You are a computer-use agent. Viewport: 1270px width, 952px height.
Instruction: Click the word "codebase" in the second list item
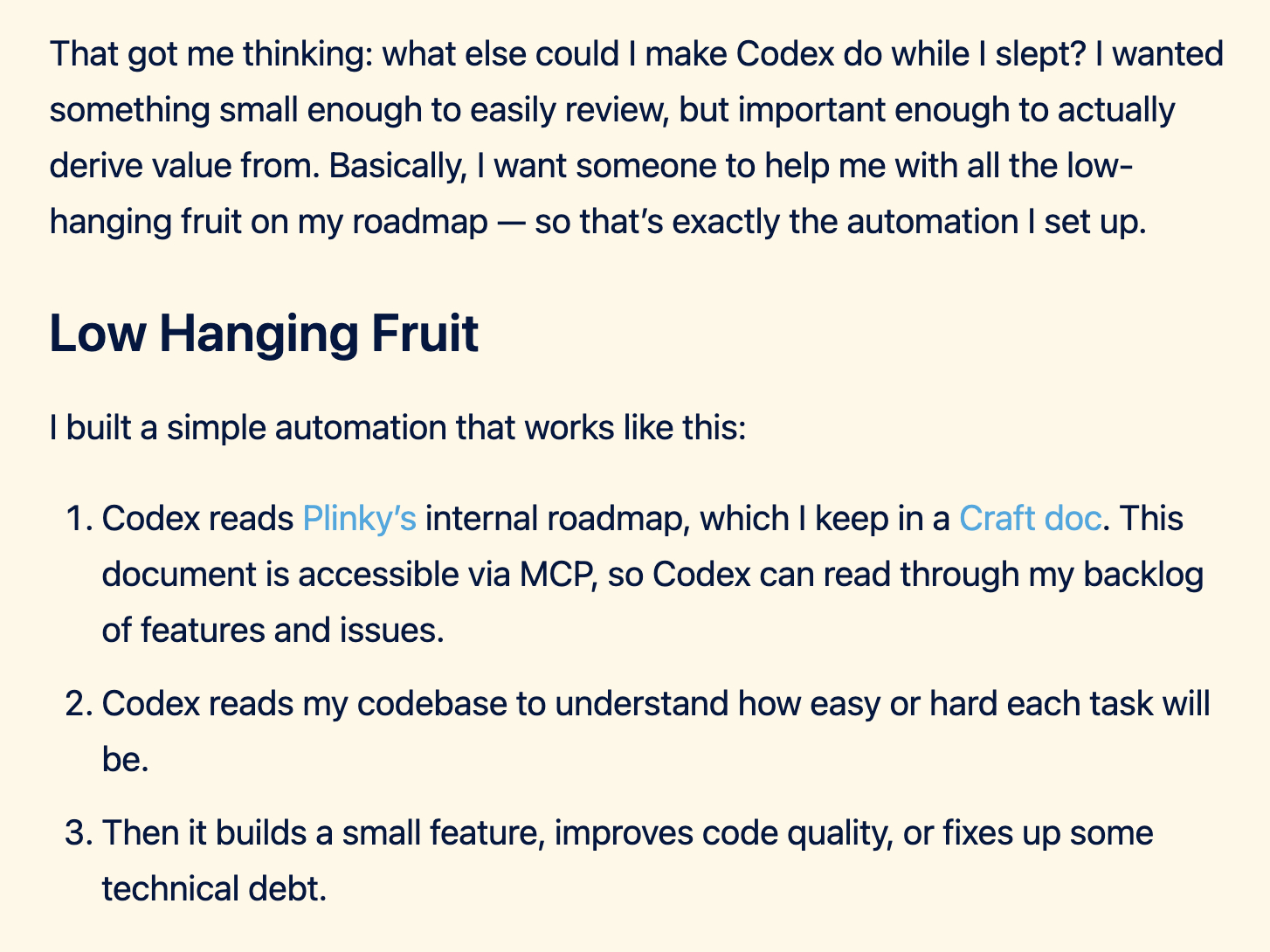[432, 704]
